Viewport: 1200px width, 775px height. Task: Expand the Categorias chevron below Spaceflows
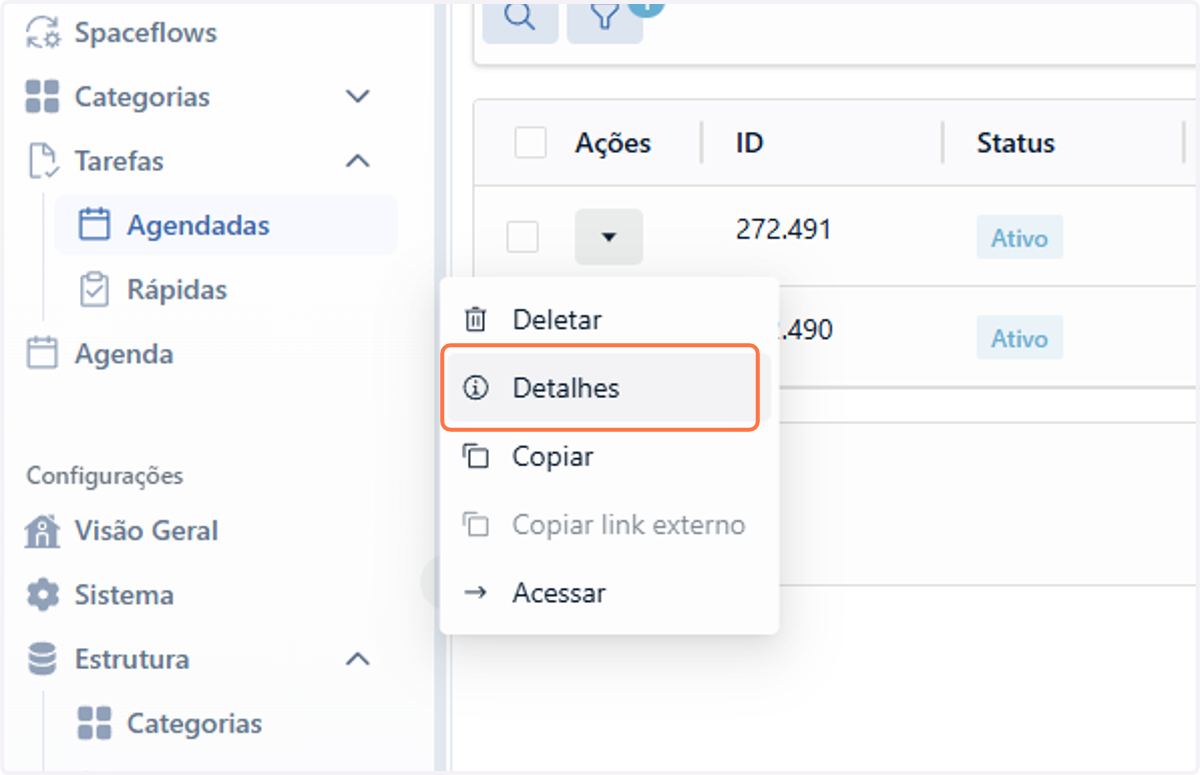pos(357,97)
